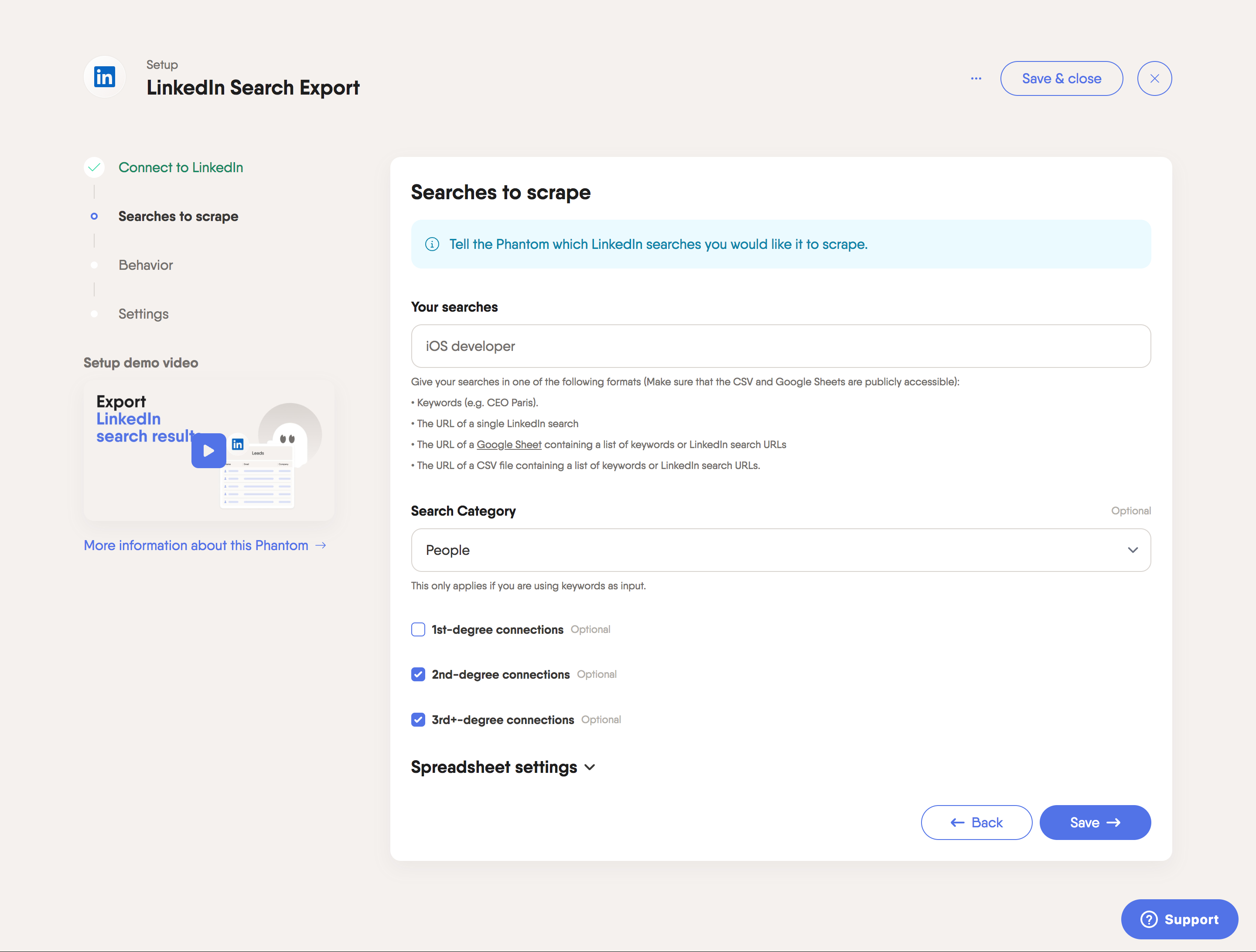Click the Searches to scrape heading
Viewport: 1256px width, 952px height.
pyautogui.click(x=500, y=192)
